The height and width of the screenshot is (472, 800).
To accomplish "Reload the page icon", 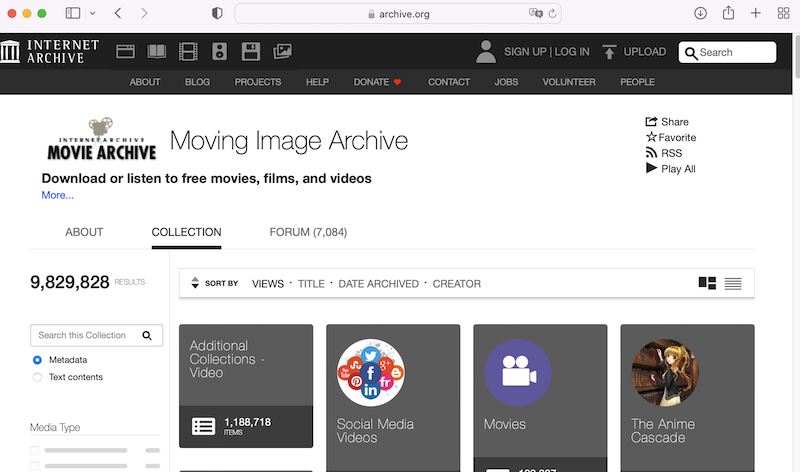I will pos(552,14).
